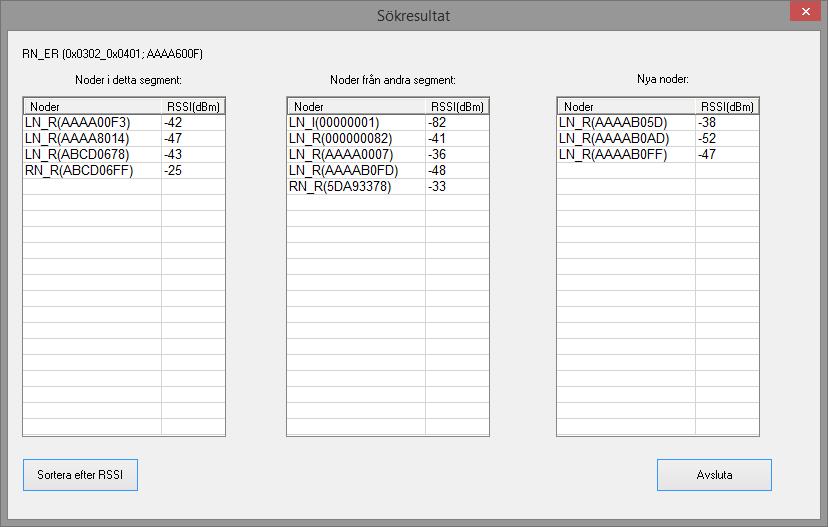
Task: Click the 'Nya noder:' label
Action: pyautogui.click(x=663, y=79)
